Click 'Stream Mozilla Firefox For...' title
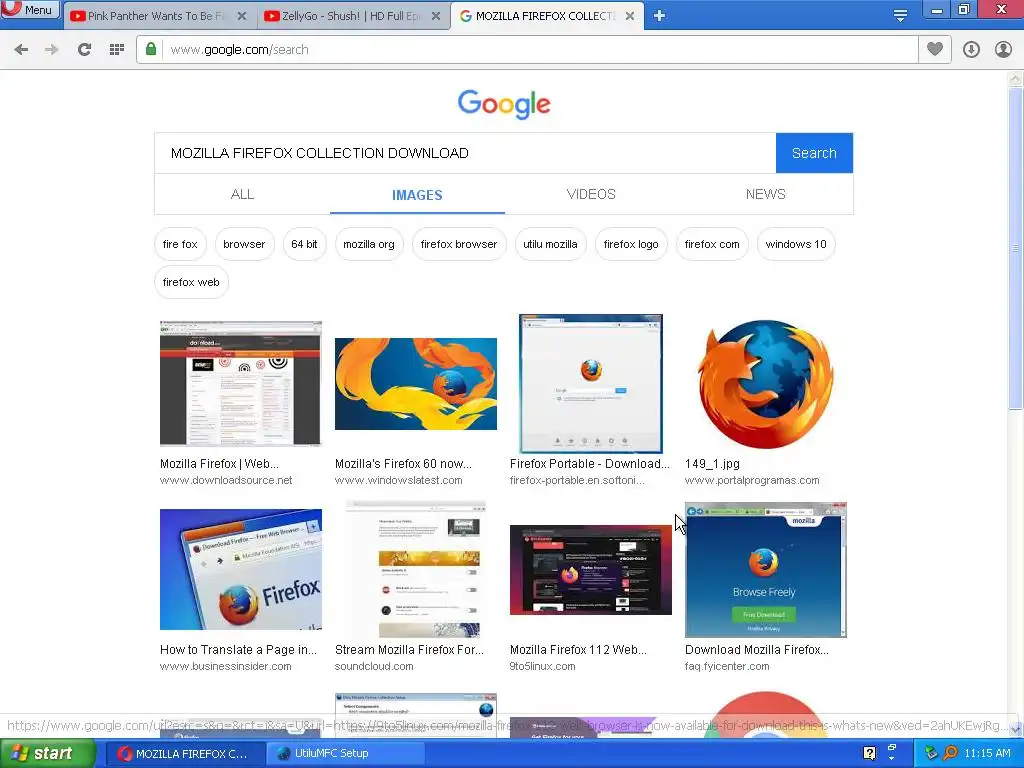Image resolution: width=1024 pixels, height=768 pixels. coord(409,650)
